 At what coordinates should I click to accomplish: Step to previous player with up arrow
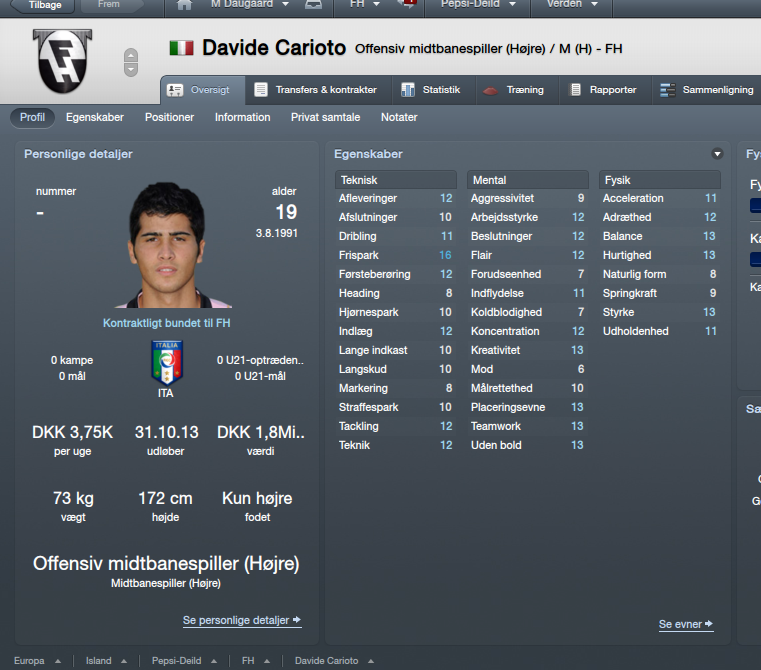(x=131, y=55)
